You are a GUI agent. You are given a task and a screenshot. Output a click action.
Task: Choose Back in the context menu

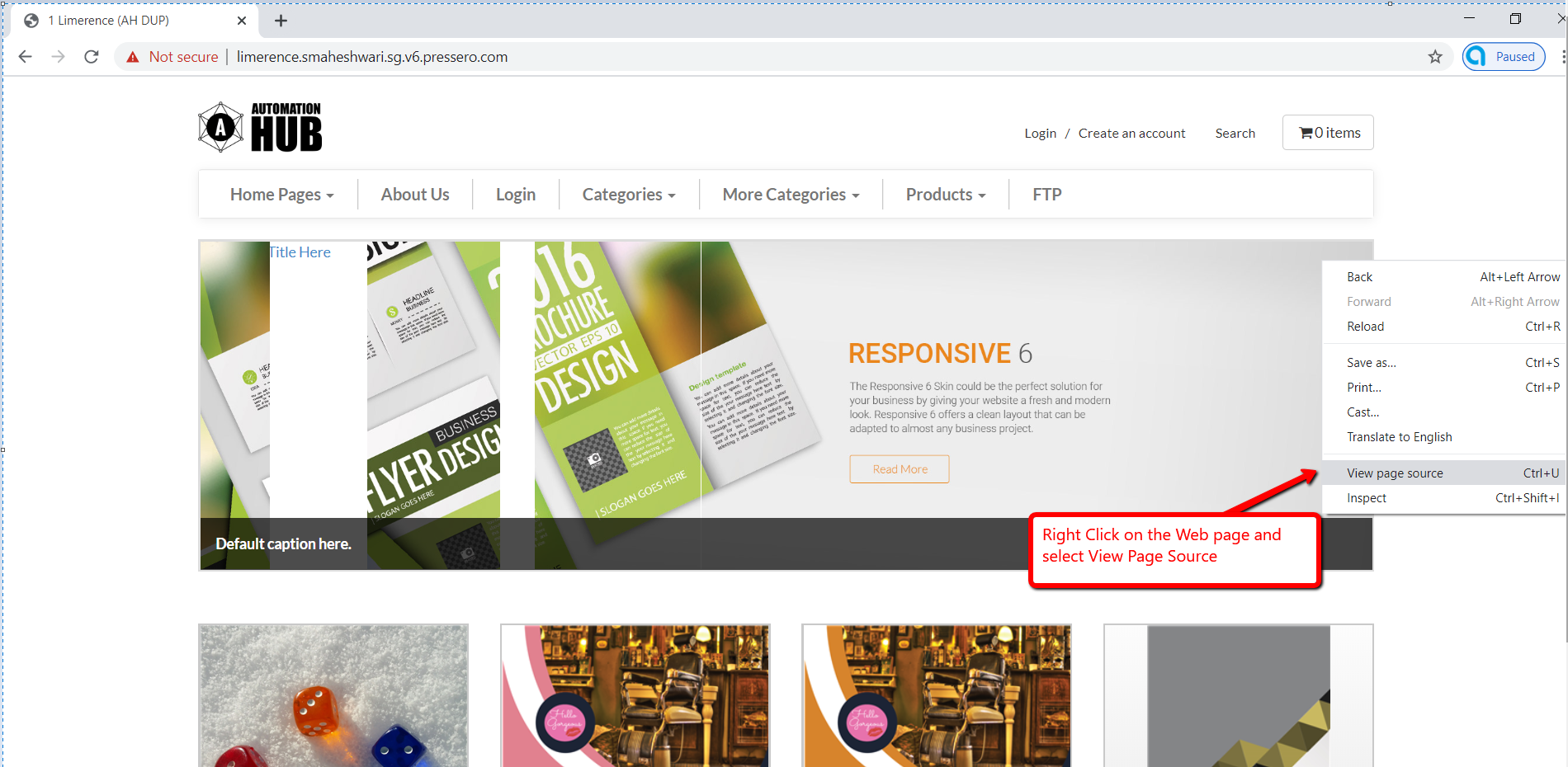pyautogui.click(x=1444, y=277)
